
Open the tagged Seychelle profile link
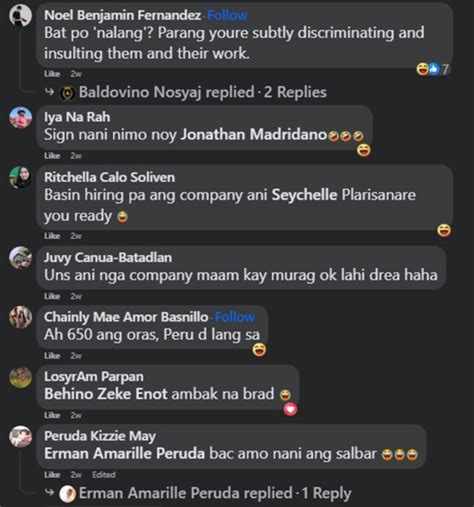304,195
